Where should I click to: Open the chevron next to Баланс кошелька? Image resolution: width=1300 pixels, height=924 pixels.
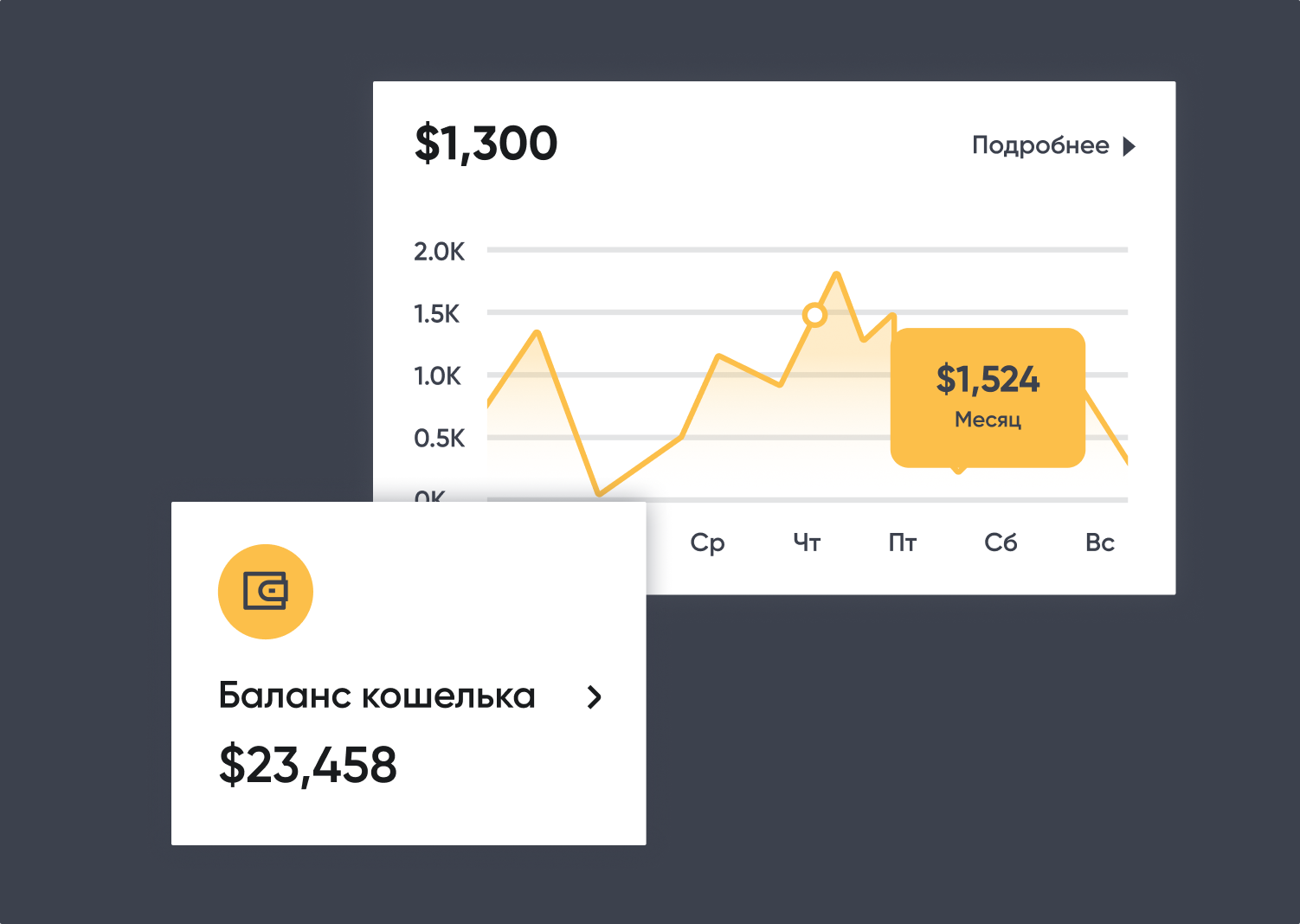click(594, 696)
